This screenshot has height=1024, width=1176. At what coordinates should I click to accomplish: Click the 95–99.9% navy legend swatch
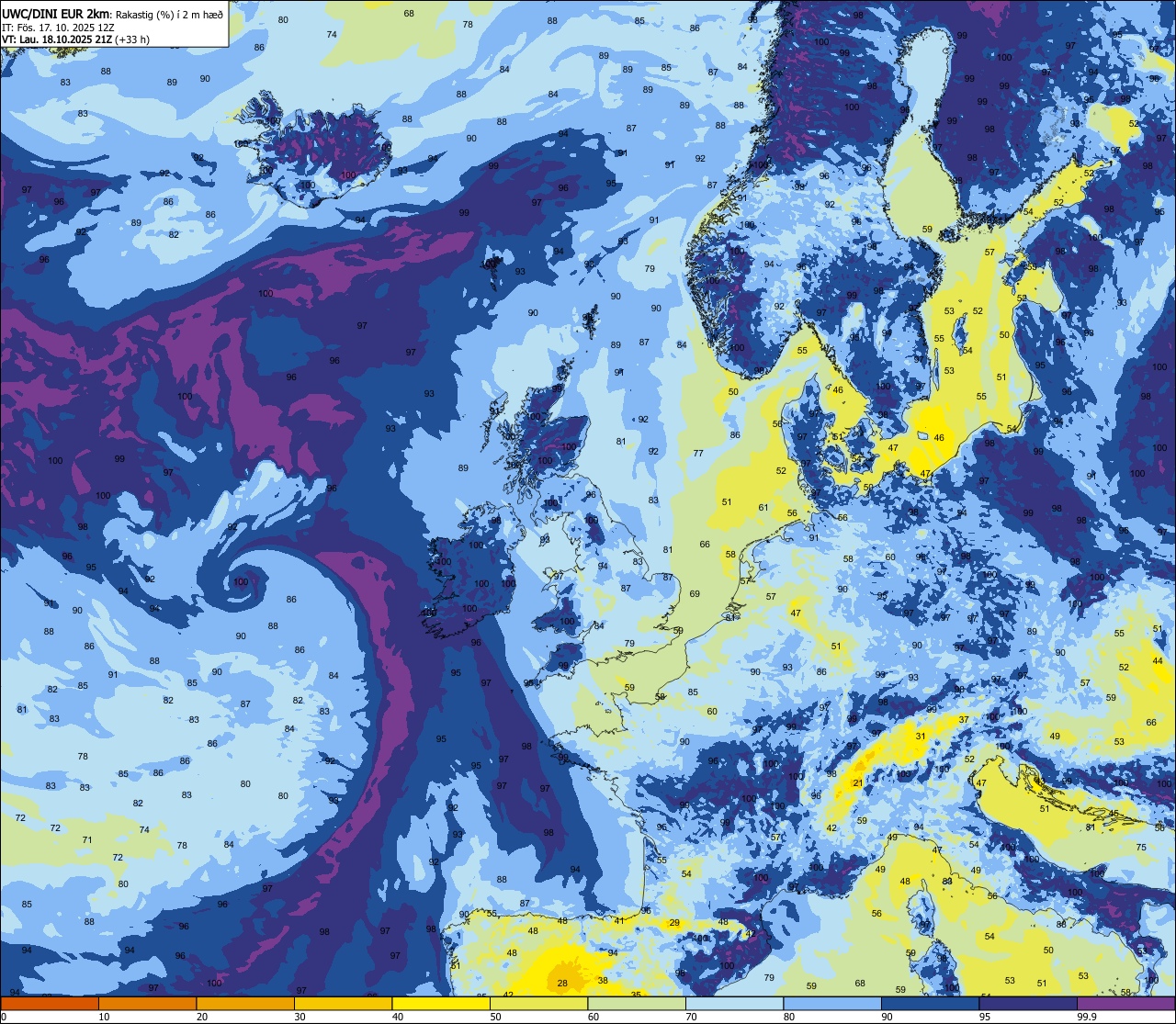(x=1028, y=1003)
